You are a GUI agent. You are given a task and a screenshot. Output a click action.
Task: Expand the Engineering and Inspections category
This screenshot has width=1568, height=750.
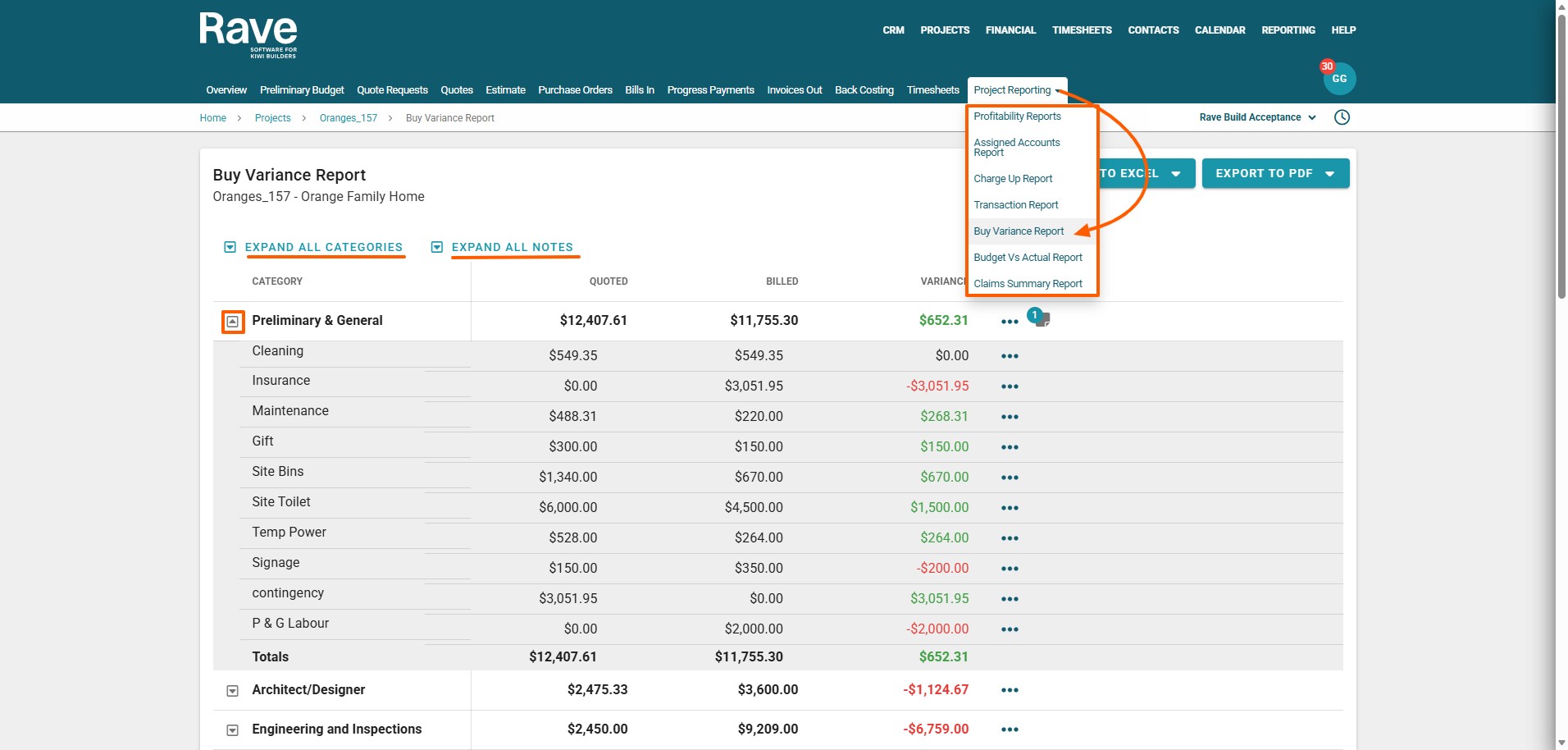click(x=233, y=730)
